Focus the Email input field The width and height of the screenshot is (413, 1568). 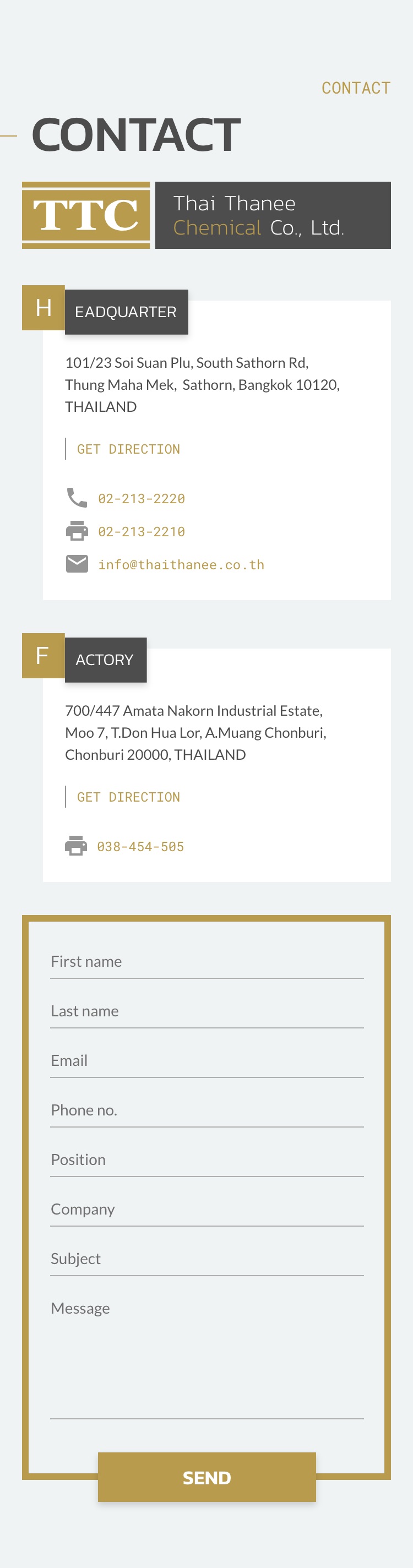pyautogui.click(x=207, y=1061)
